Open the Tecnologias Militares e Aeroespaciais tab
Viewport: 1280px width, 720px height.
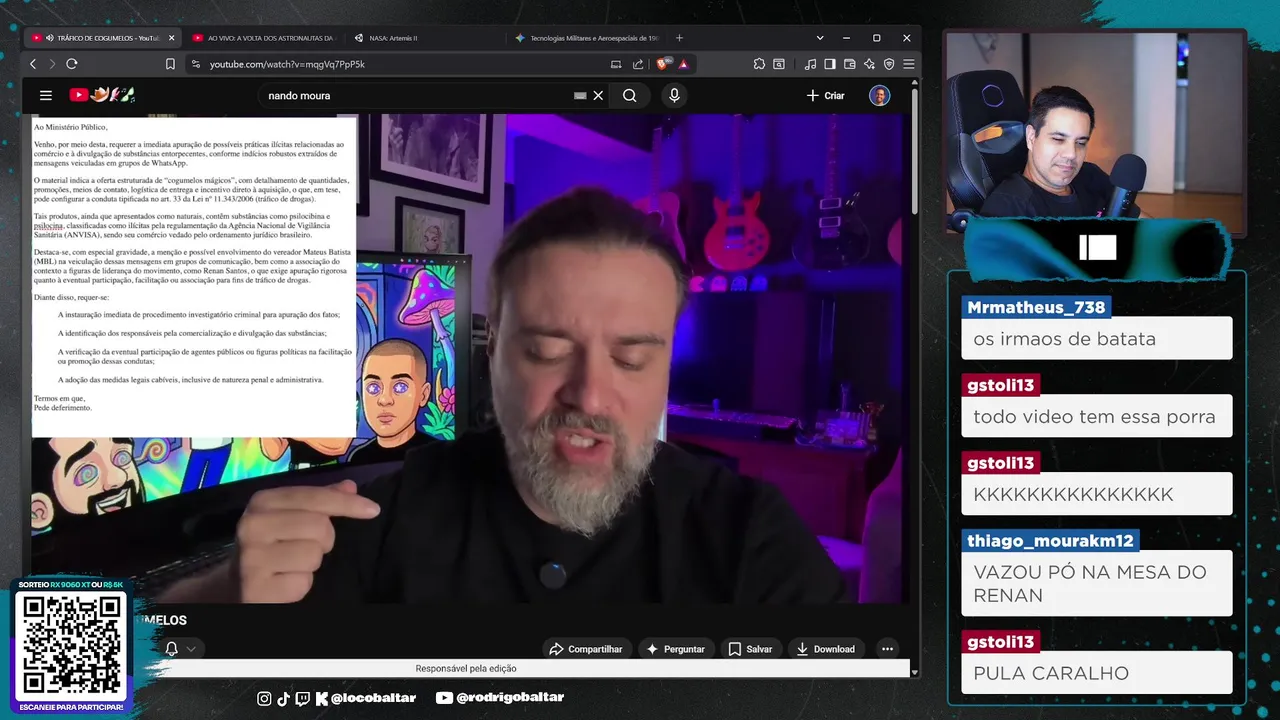586,38
